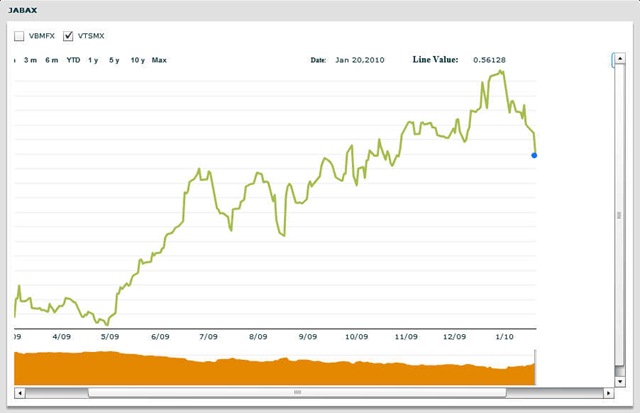Click the blue data point marker
Screen dimensions: 640x413
pos(534,155)
